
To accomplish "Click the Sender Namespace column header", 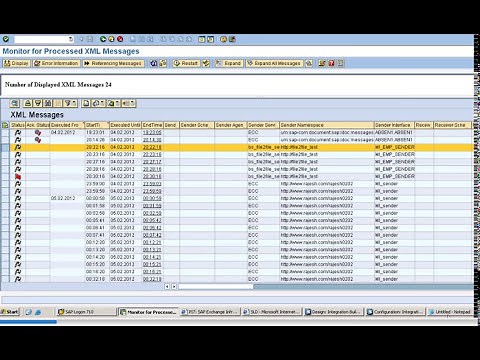I will coord(327,125).
